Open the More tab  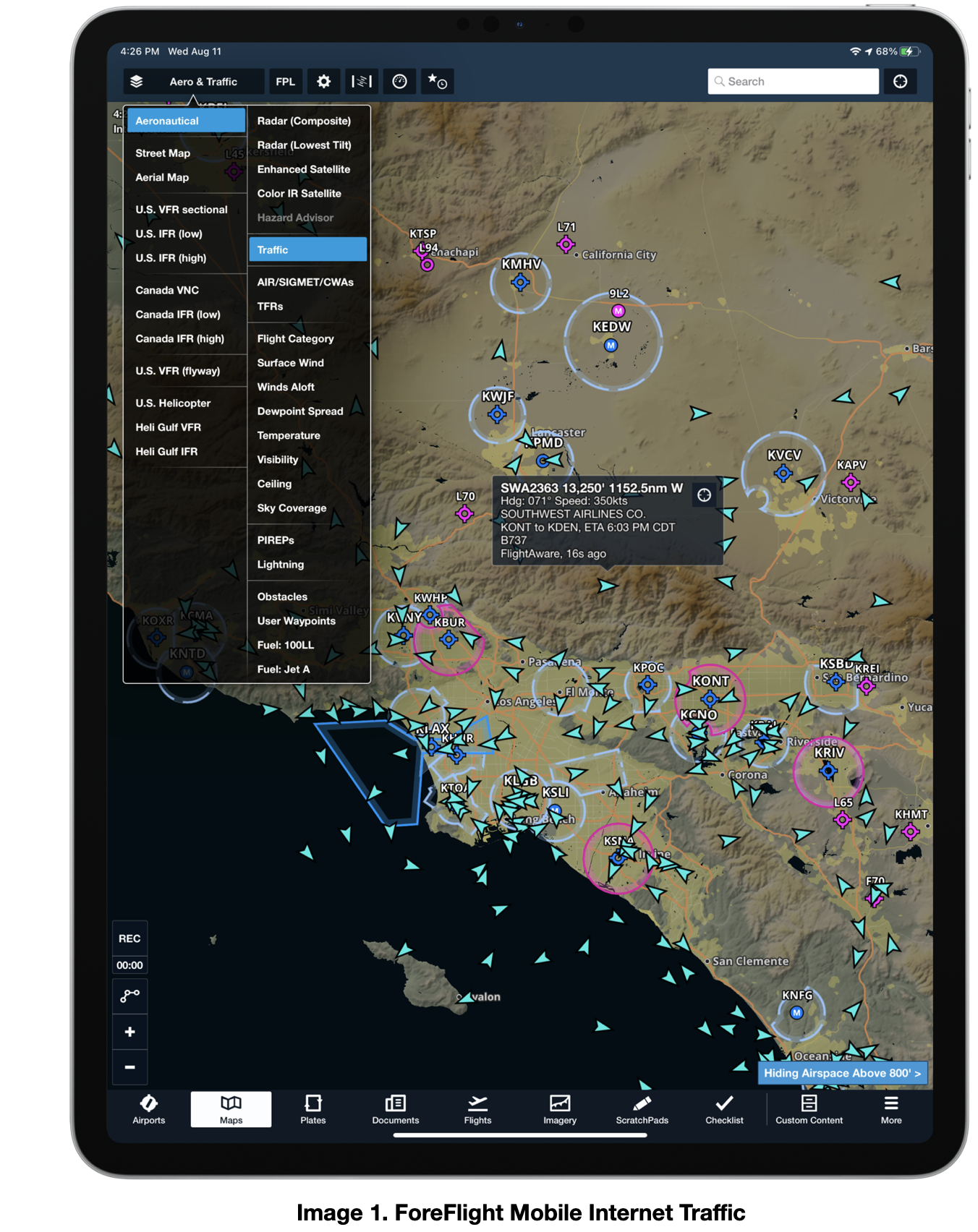(891, 1109)
